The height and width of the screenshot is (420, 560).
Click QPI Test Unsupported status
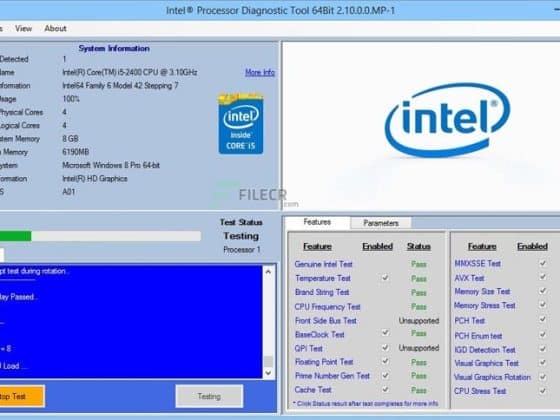point(419,348)
